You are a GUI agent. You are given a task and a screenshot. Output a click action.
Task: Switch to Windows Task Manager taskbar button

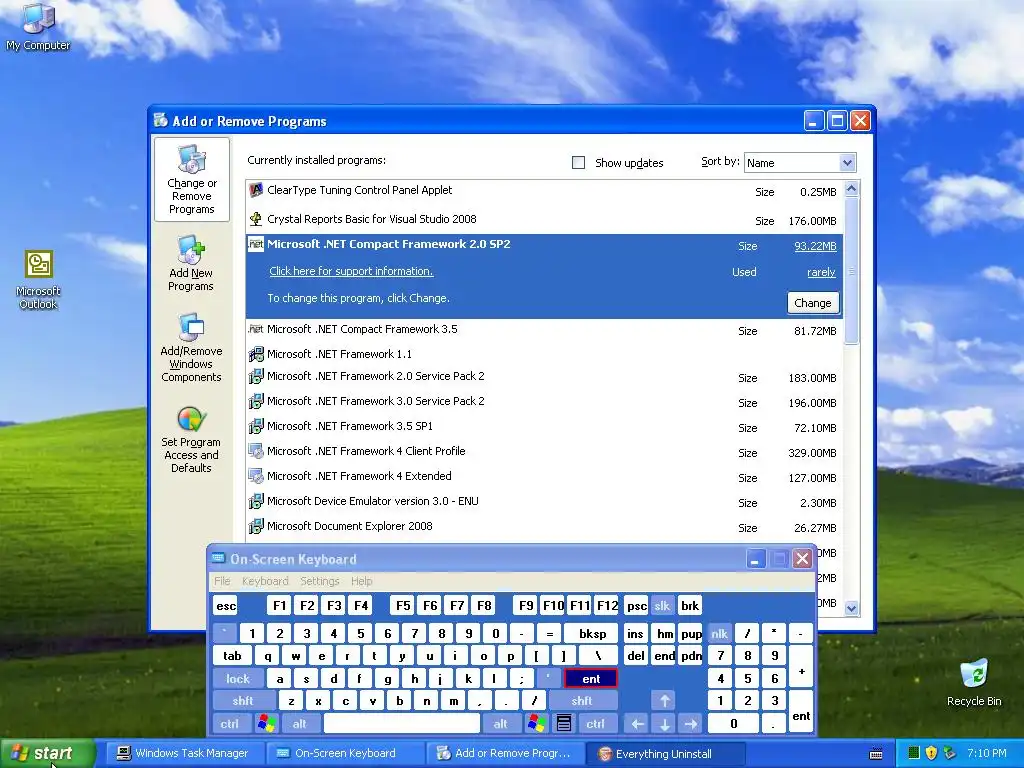click(183, 754)
